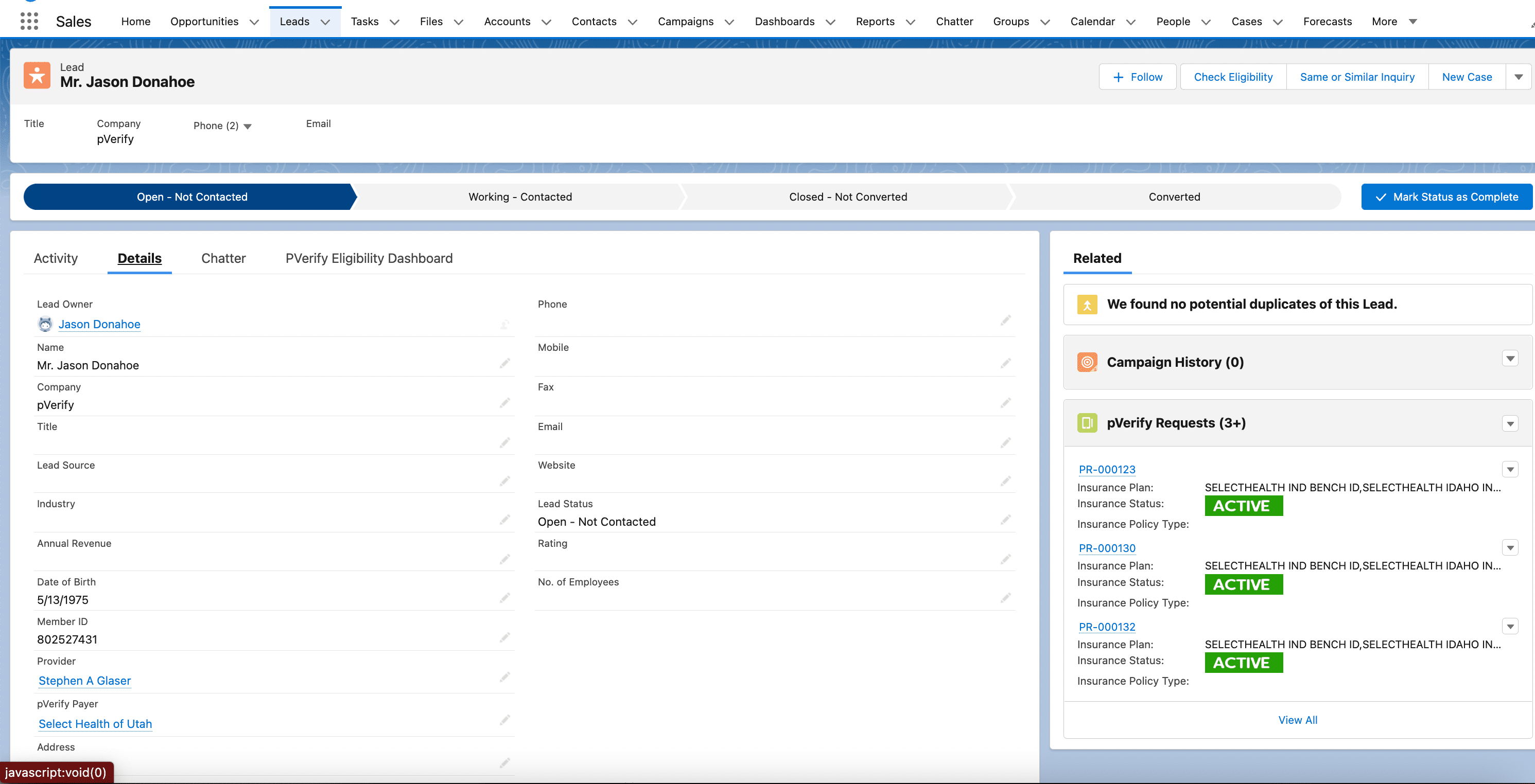Click the Campaign History target icon
The height and width of the screenshot is (784, 1535).
[x=1087, y=362]
